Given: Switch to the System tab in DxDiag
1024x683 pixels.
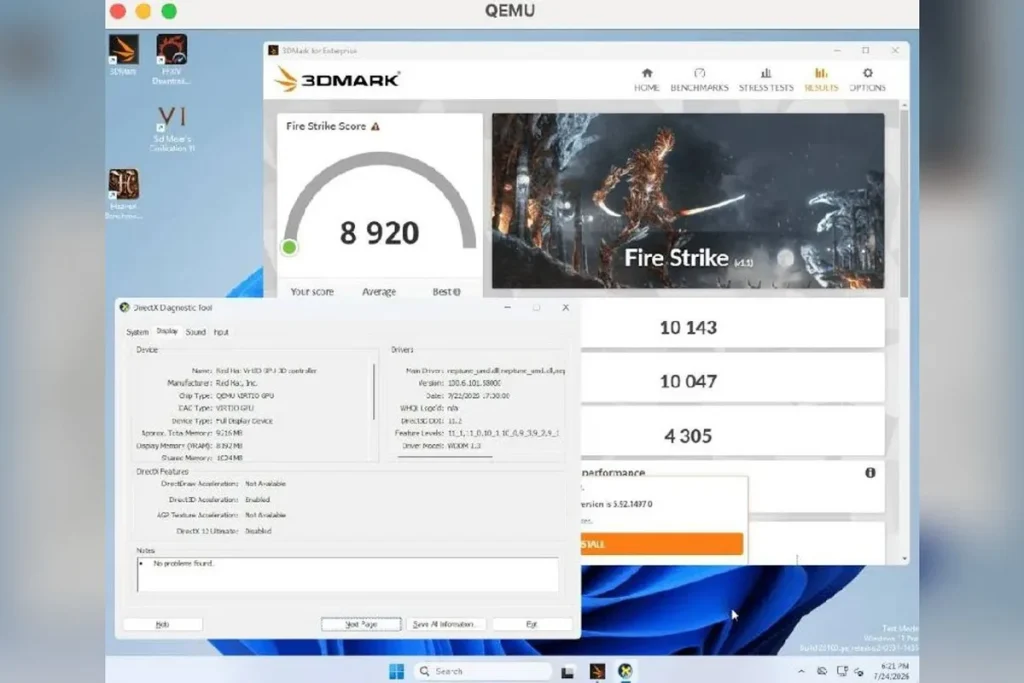Looking at the screenshot, I should coord(137,332).
